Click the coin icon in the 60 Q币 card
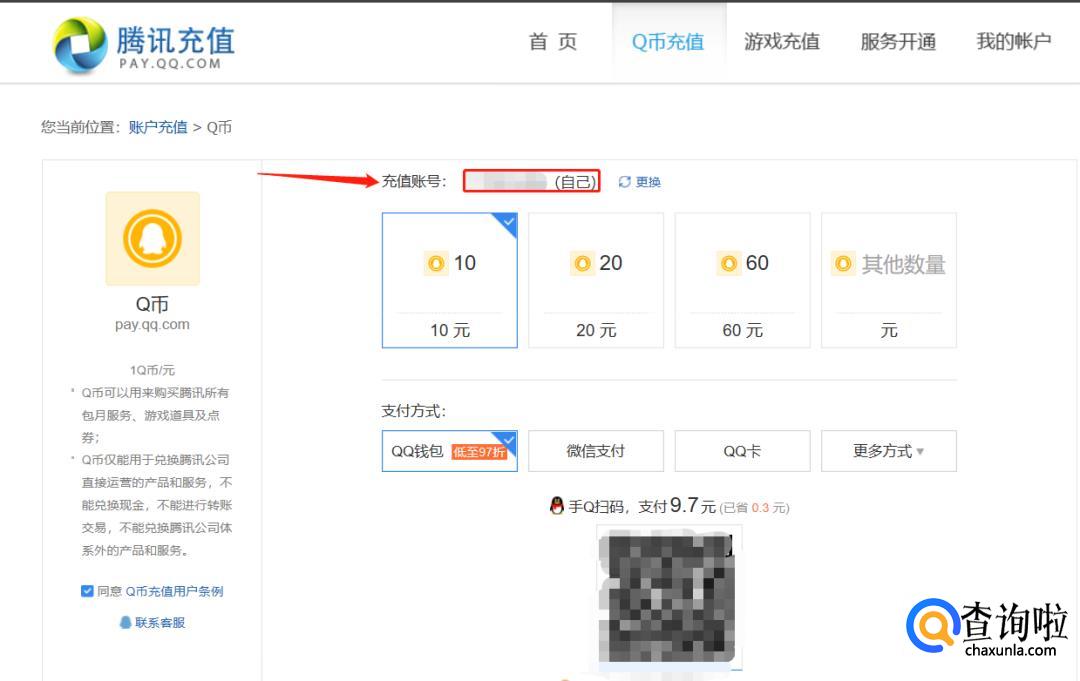The height and width of the screenshot is (681, 1080). (729, 263)
